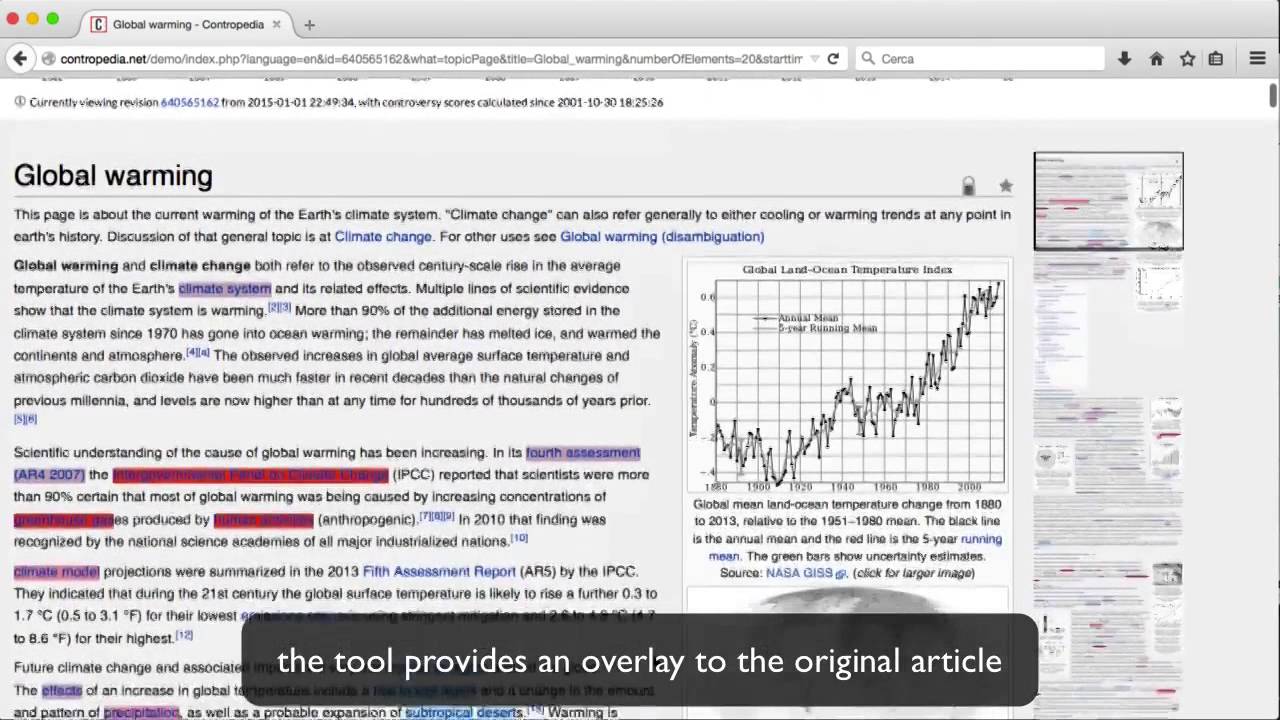Go to the browser home icon
Screen dimensions: 1280x720
(x=1156, y=59)
